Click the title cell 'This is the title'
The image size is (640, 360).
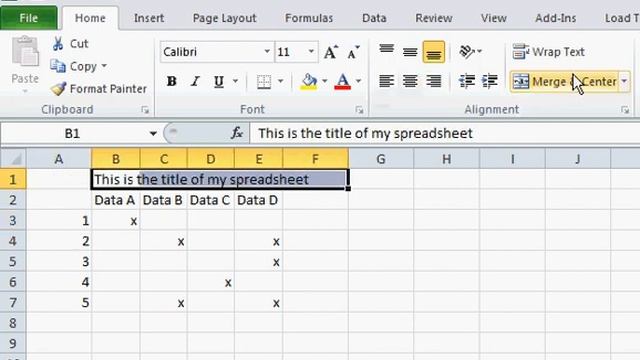tap(220, 179)
